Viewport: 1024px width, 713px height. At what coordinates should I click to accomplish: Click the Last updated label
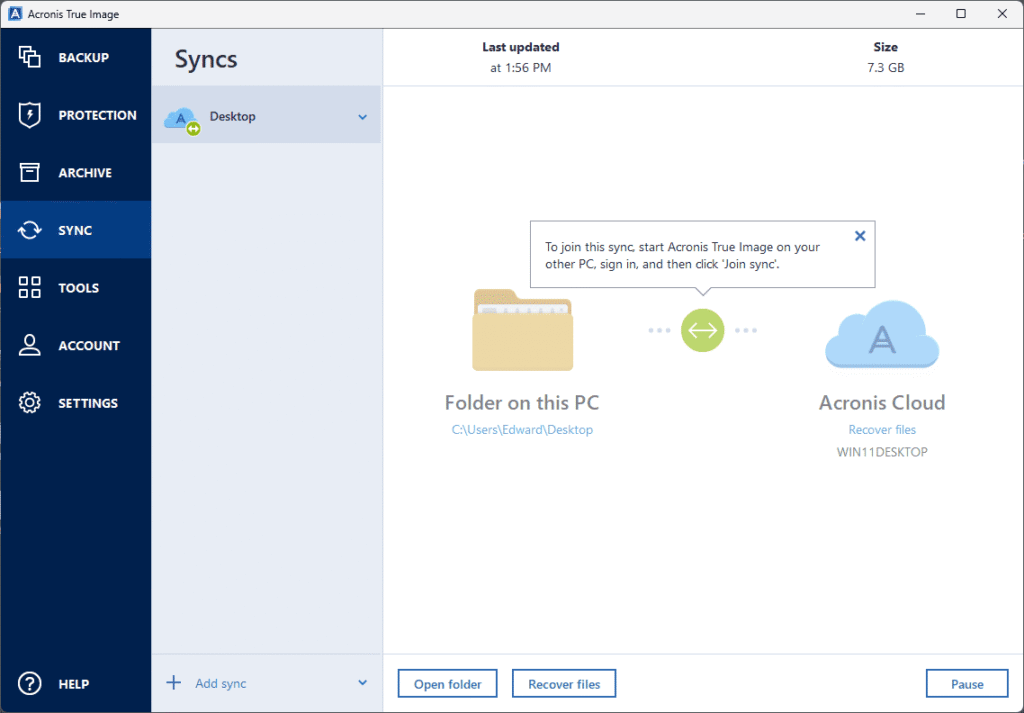[x=520, y=47]
